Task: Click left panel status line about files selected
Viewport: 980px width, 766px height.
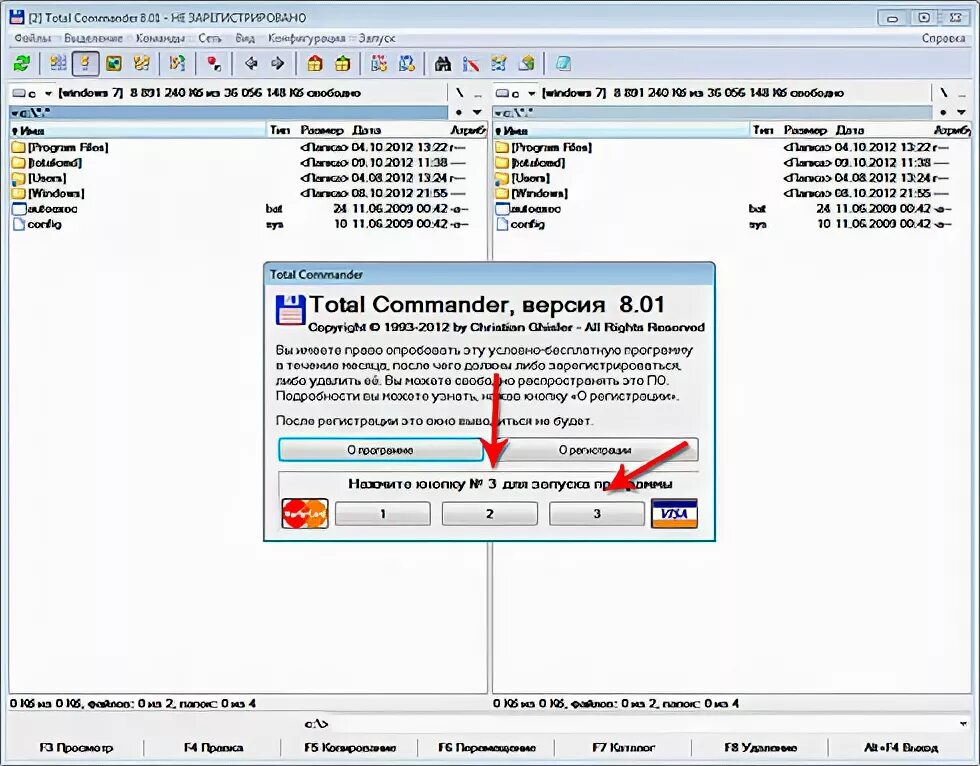Action: 132,704
